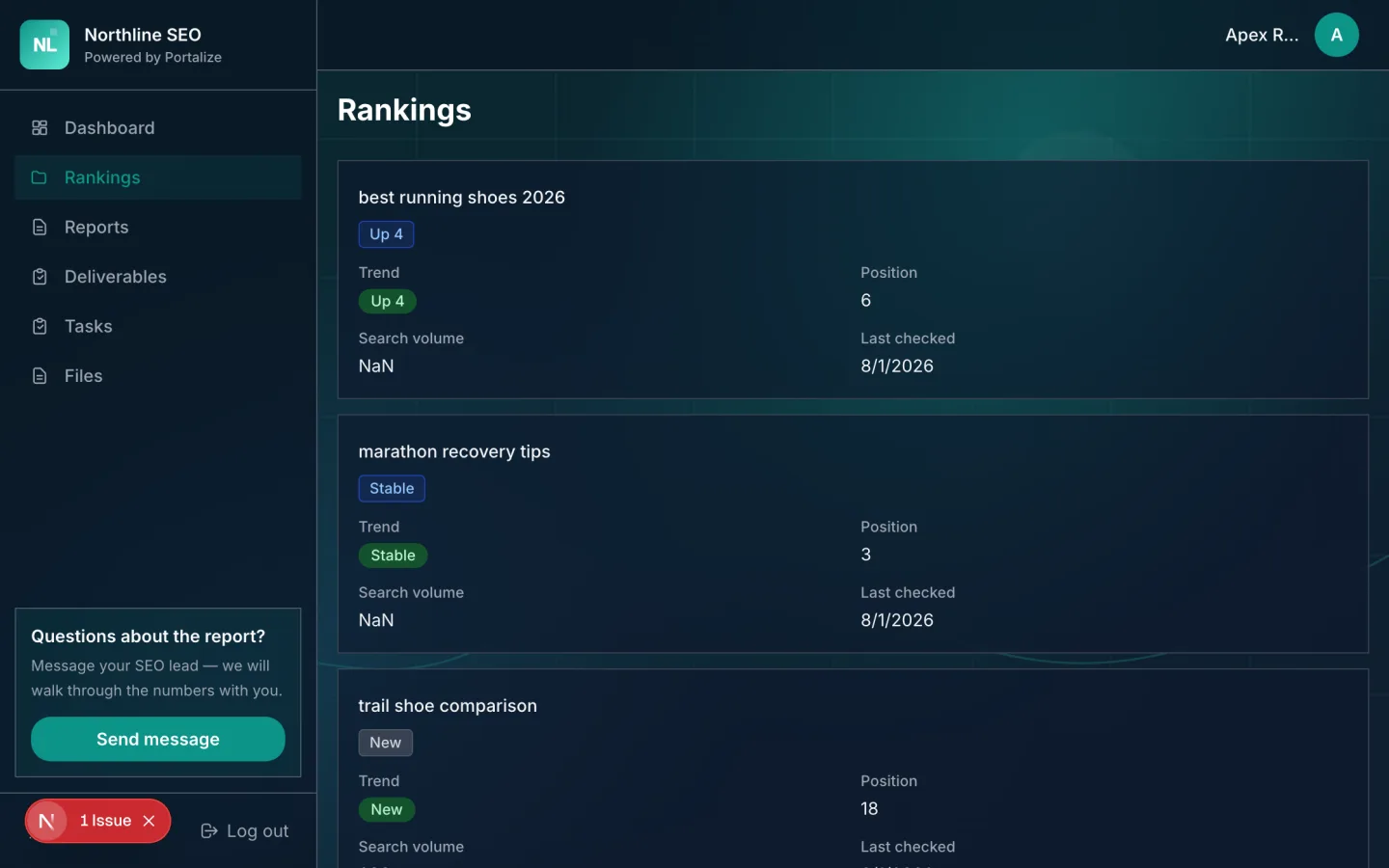Click the log out arrow icon

click(208, 830)
